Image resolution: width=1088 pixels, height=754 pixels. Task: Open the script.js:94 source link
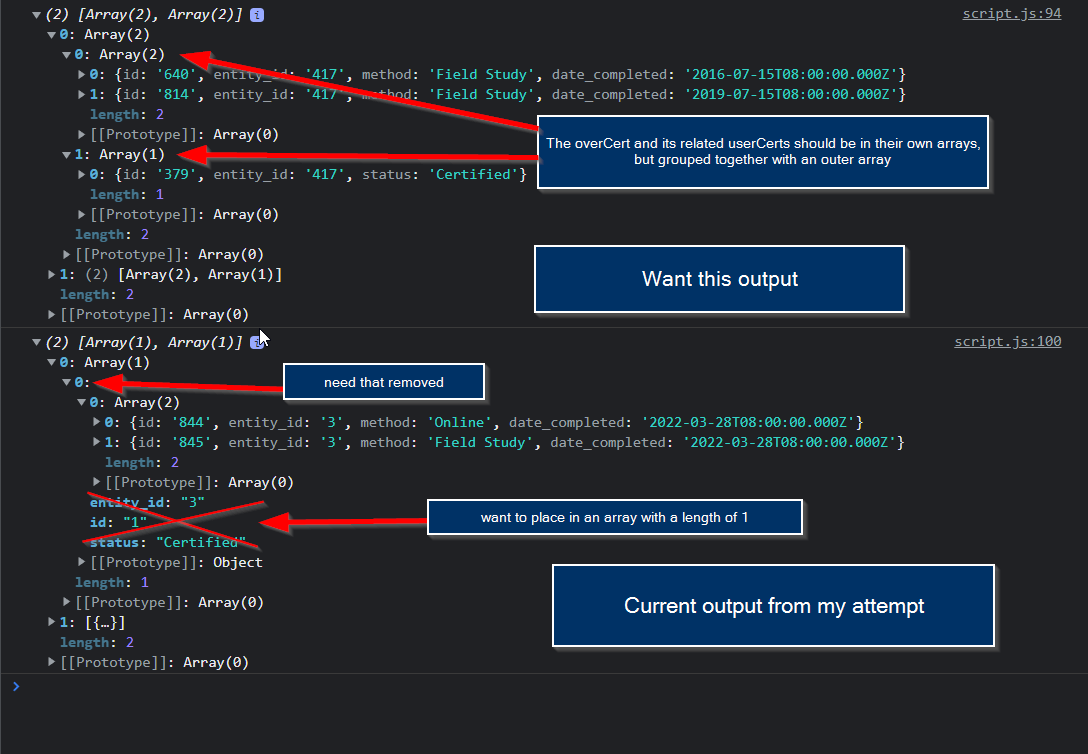coord(1012,14)
